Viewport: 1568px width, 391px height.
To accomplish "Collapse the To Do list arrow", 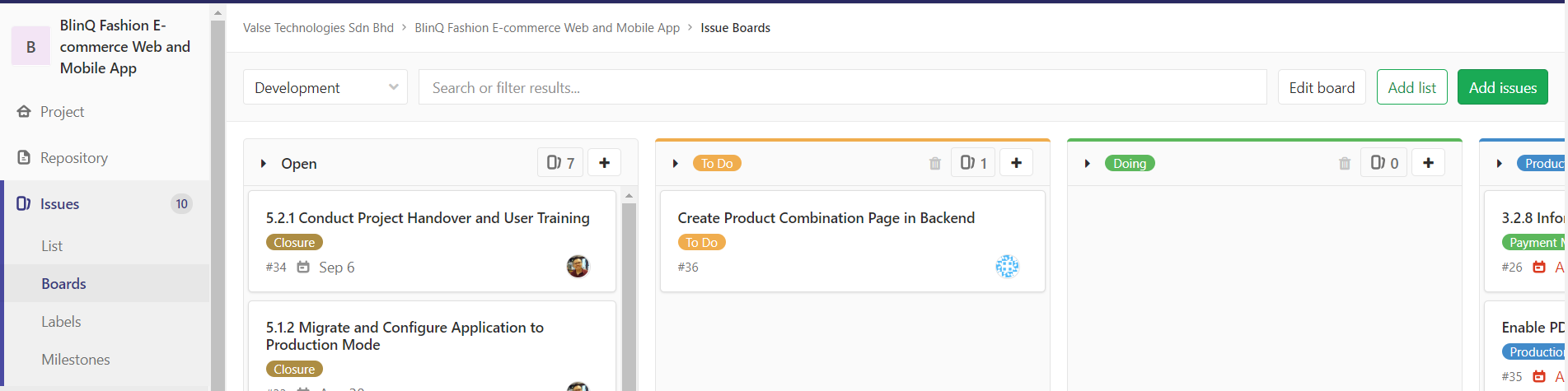I will tap(676, 164).
